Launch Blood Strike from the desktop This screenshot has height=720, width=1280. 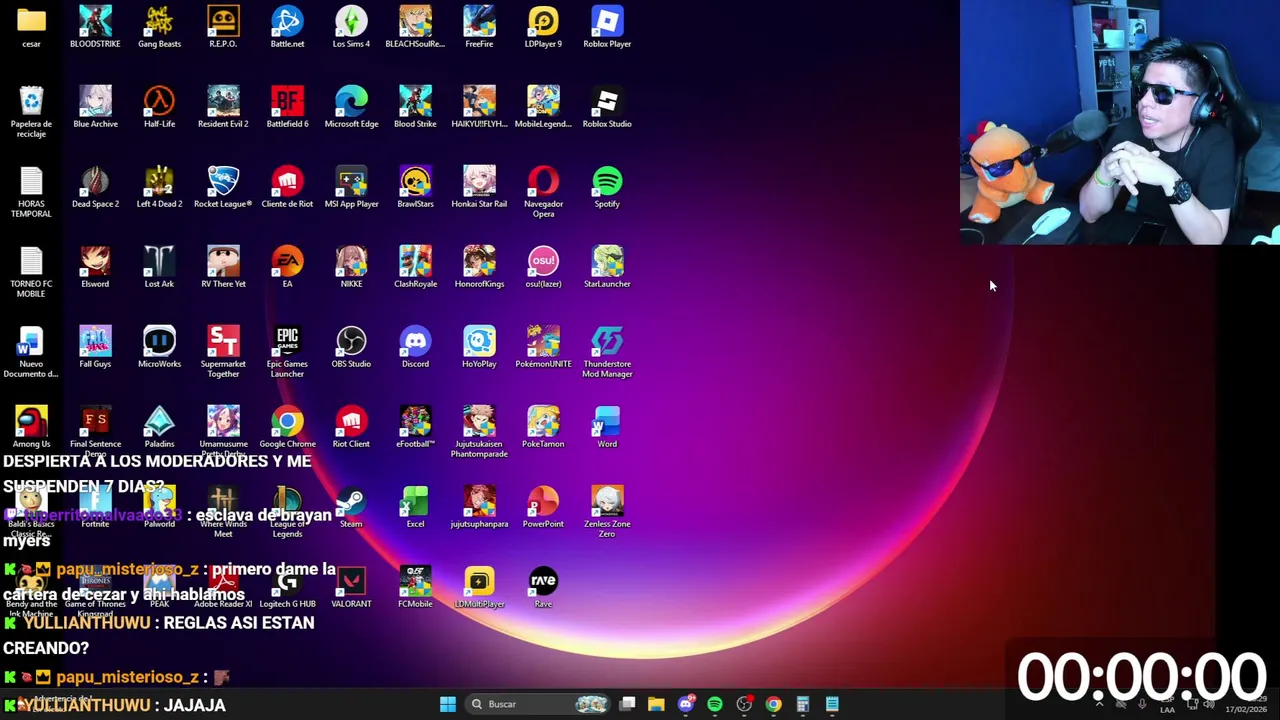coord(415,107)
